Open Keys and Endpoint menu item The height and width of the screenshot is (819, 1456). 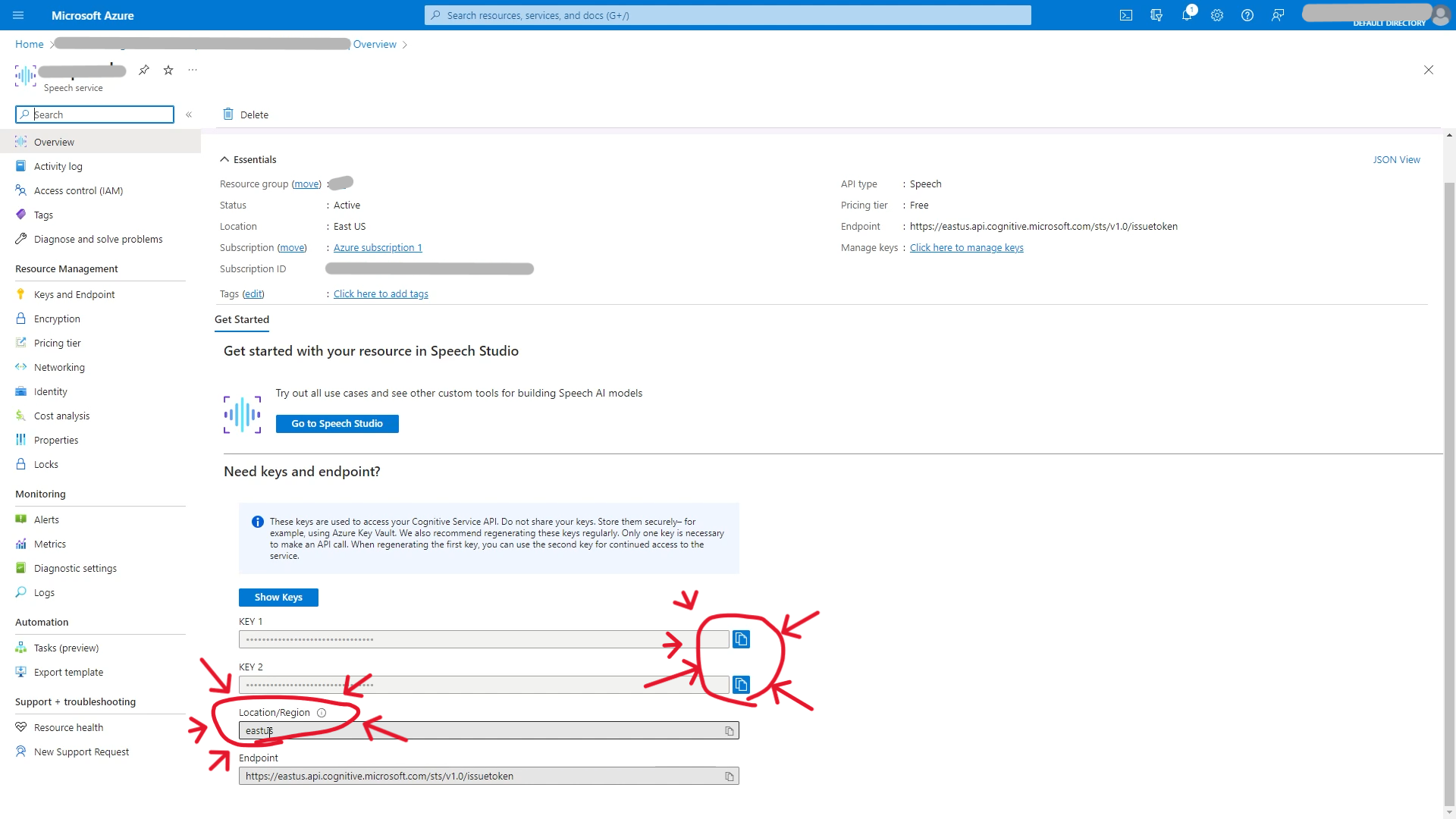(74, 294)
